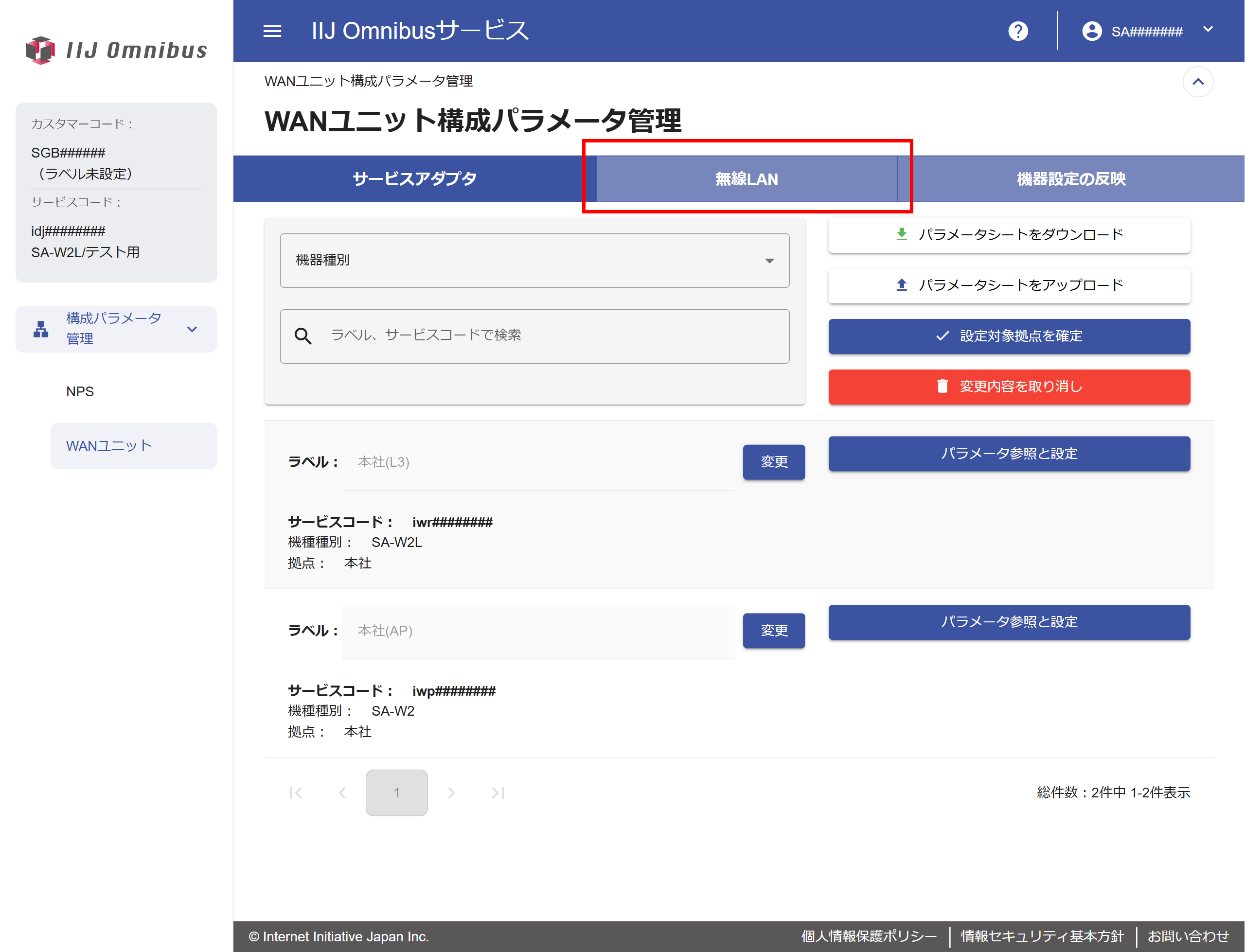Open パラメータ参照と設定 for iwp service code
This screenshot has height=952, width=1245.
point(1009,622)
